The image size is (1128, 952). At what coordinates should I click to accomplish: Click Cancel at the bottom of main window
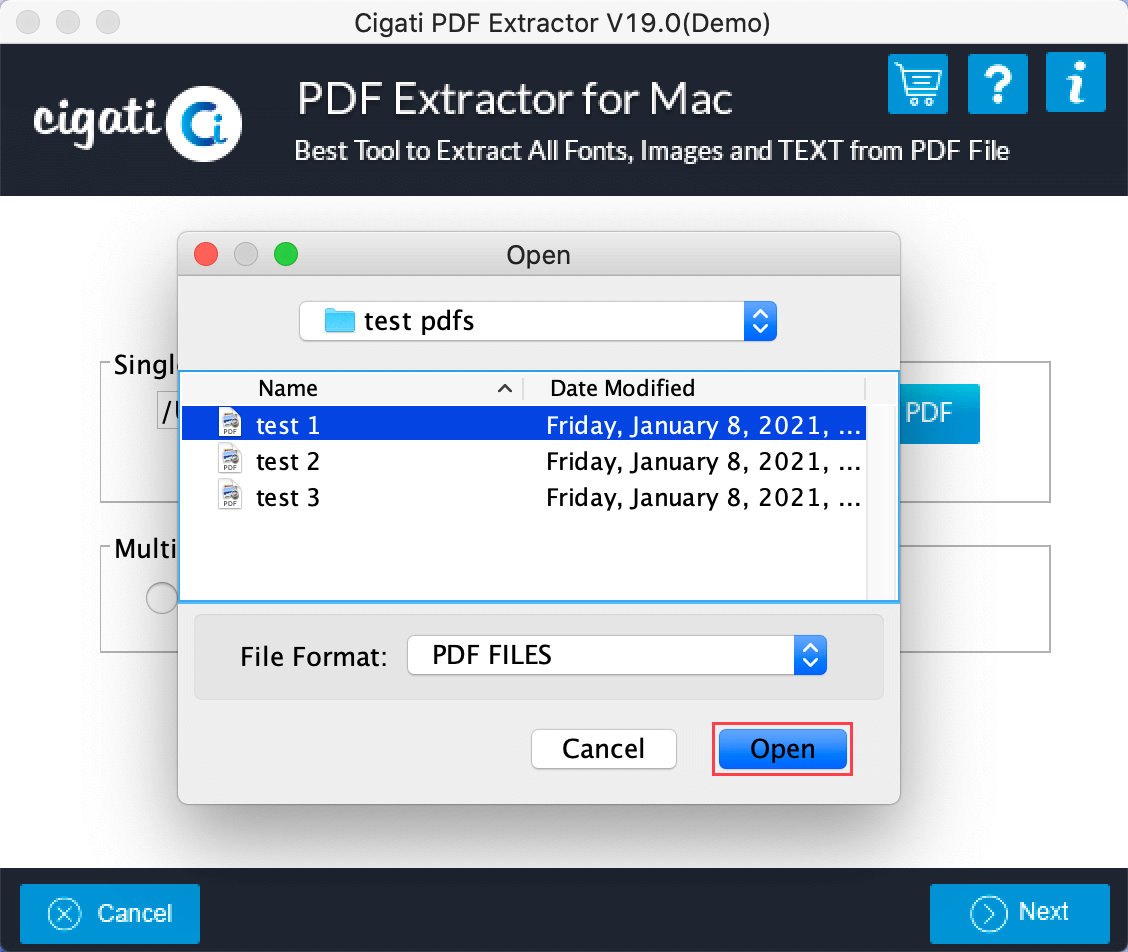coord(110,914)
